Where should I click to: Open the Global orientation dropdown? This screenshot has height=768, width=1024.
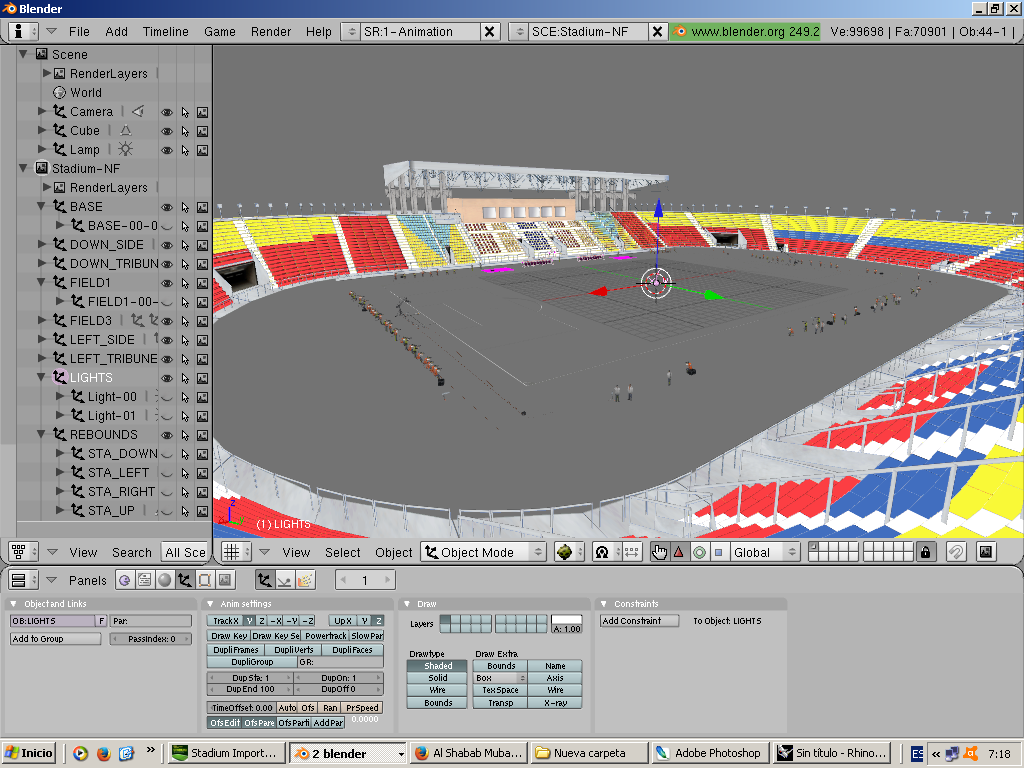(765, 552)
